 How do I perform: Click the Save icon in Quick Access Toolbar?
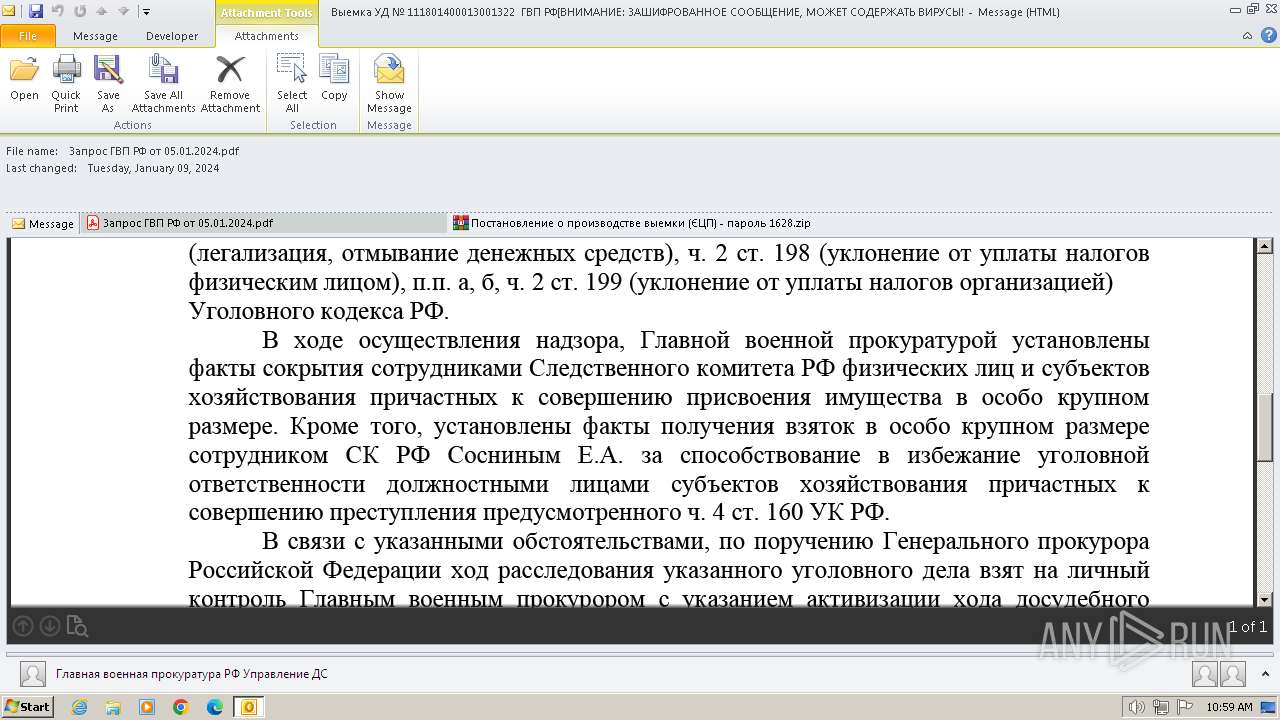pos(36,11)
